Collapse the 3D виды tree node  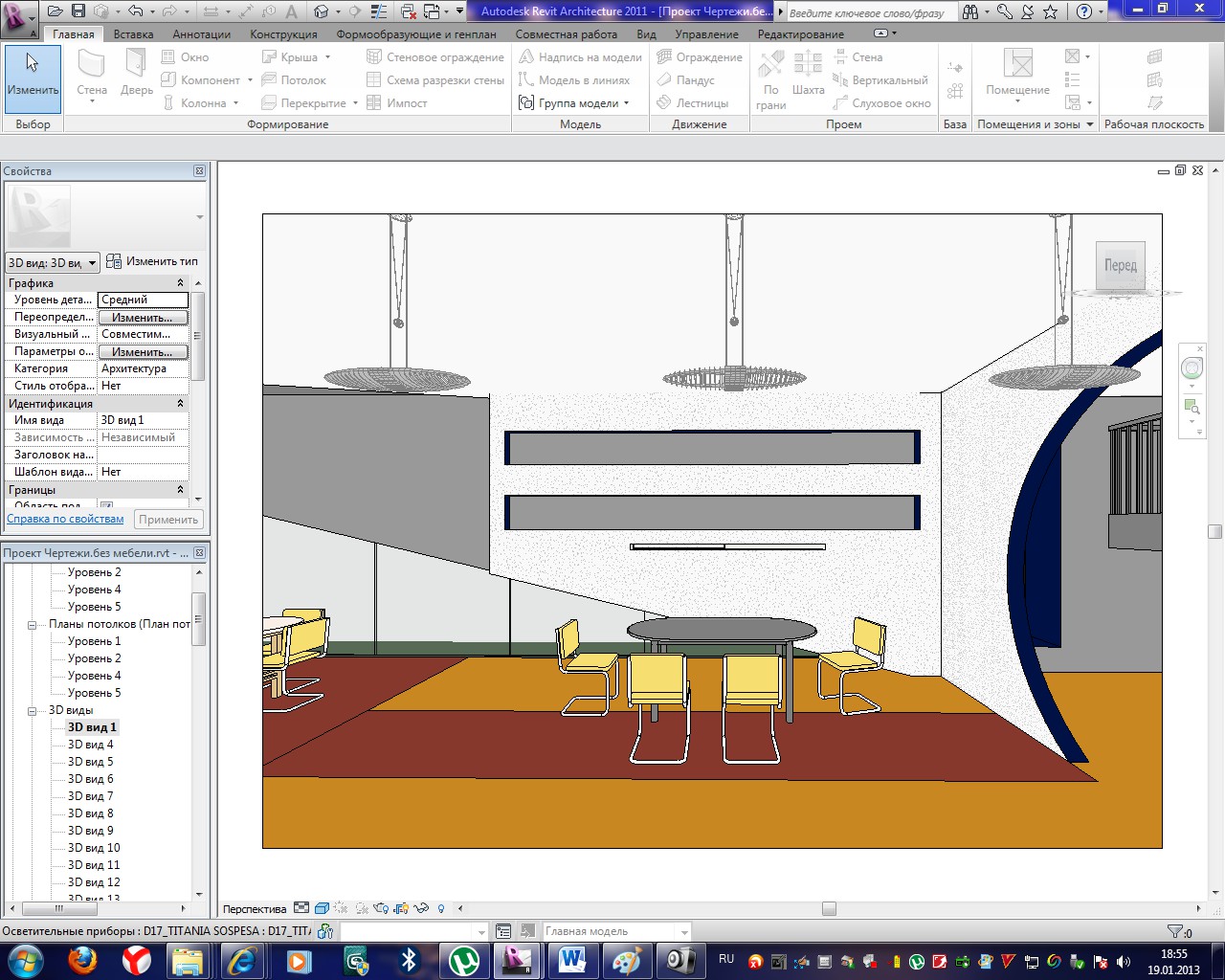(32, 711)
